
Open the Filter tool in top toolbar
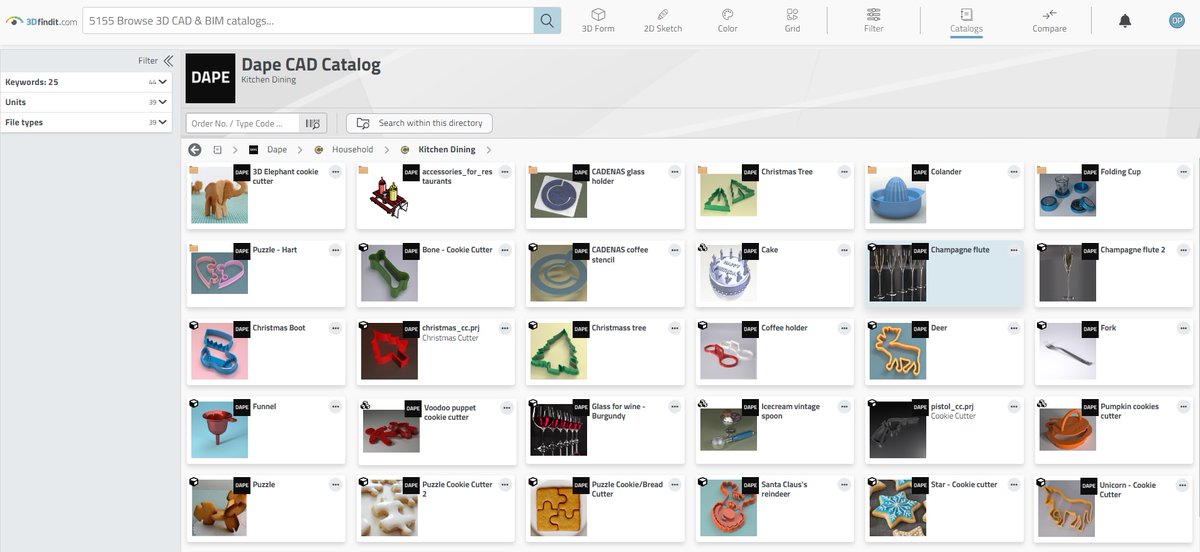pyautogui.click(x=873, y=20)
